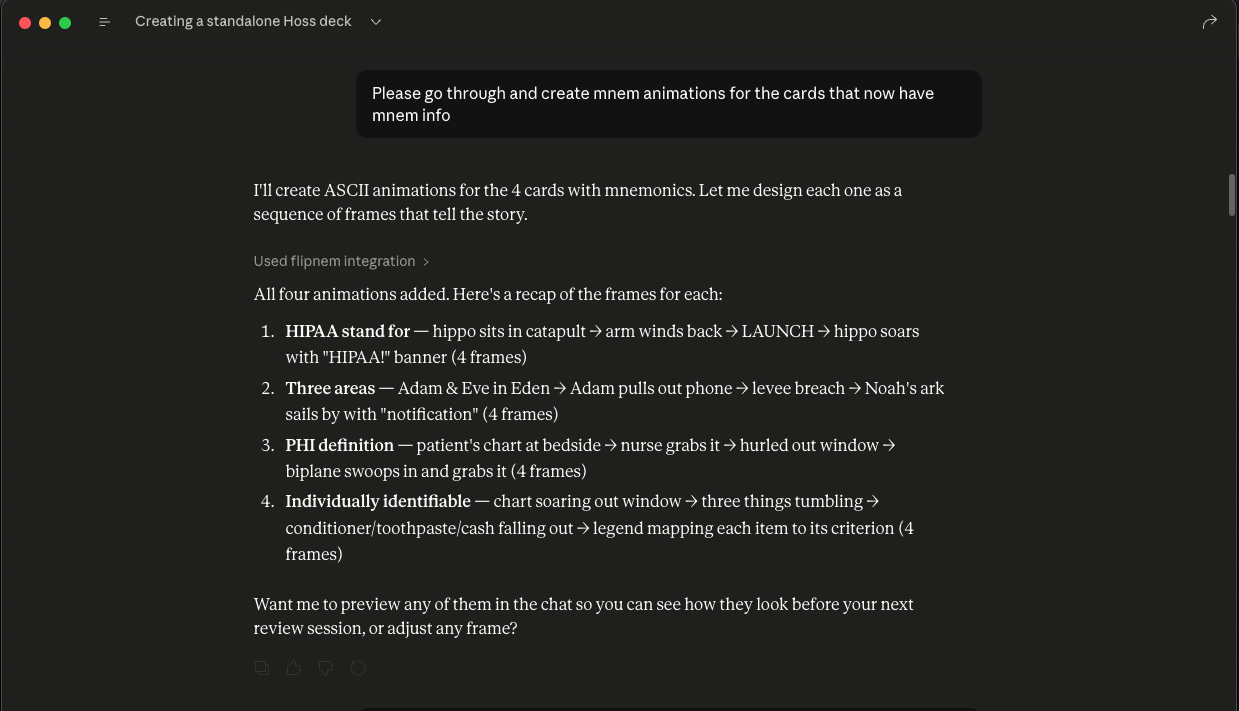
Task: Copy the assistant's response
Action: (262, 668)
